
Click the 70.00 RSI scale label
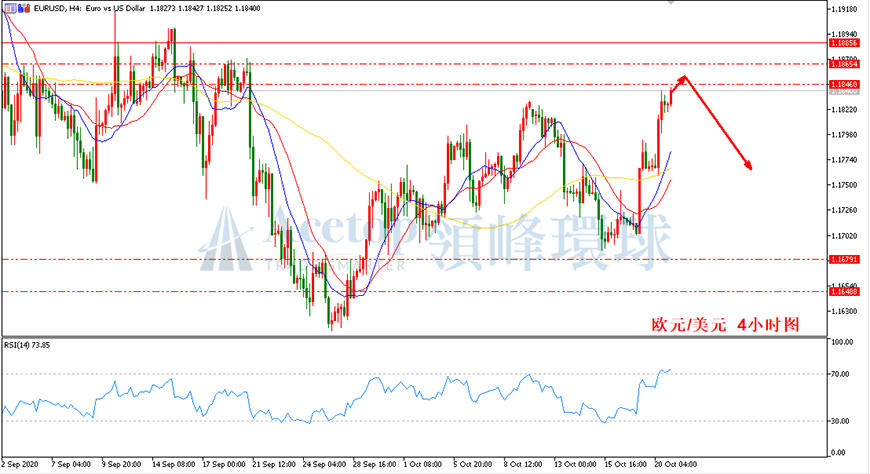[840, 374]
